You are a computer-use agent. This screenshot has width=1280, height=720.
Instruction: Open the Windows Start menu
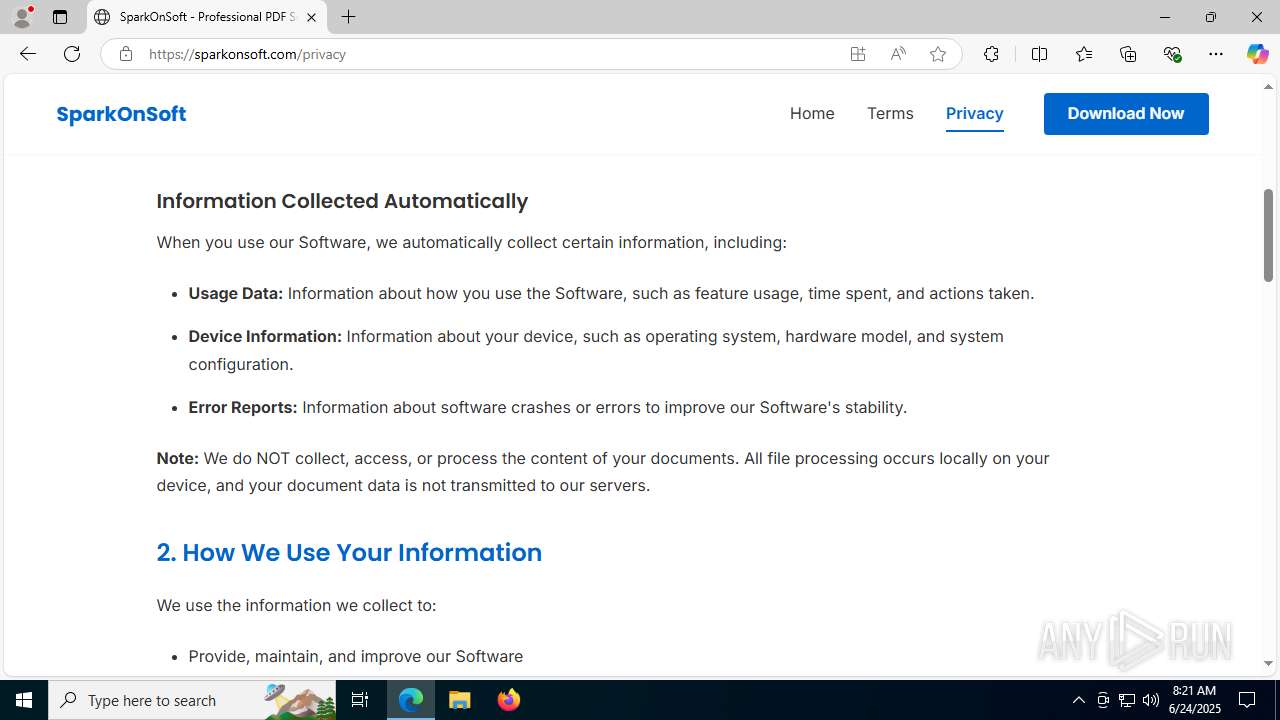[x=24, y=700]
